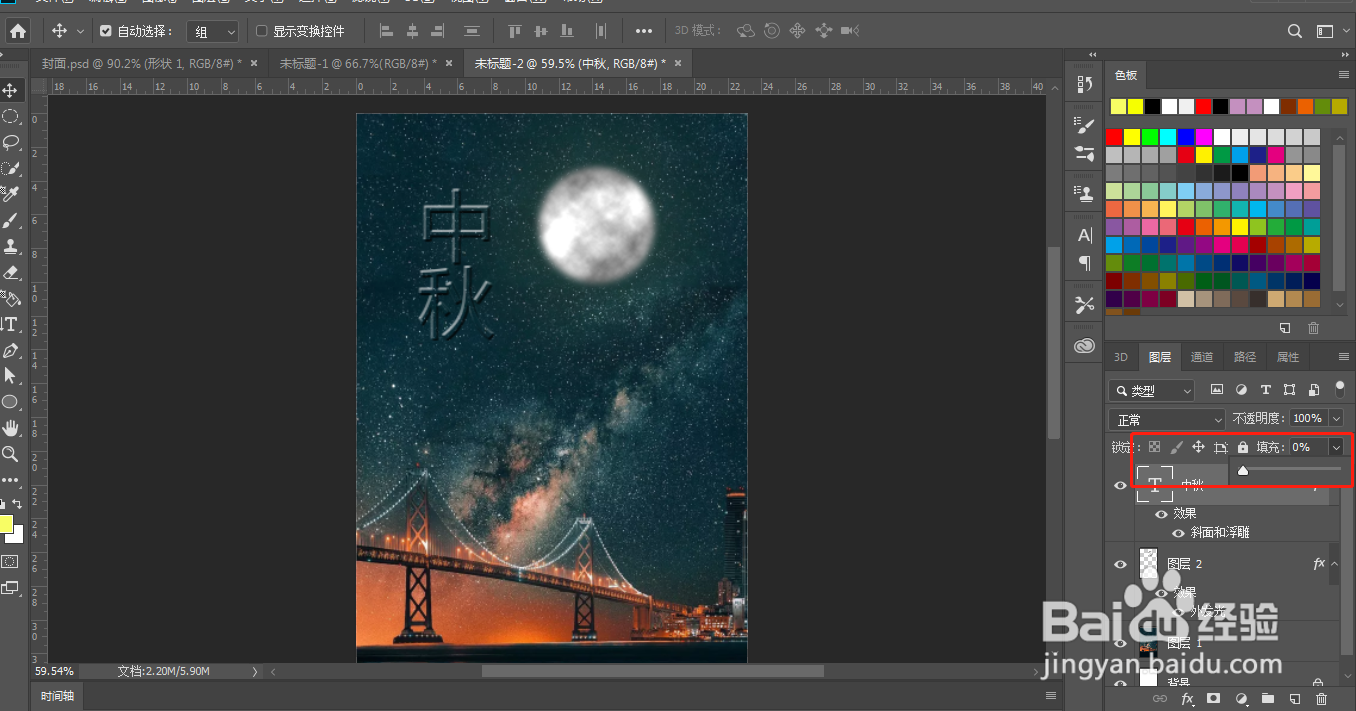Image resolution: width=1356 pixels, height=711 pixels.
Task: Click the align left edges icon
Action: (387, 31)
